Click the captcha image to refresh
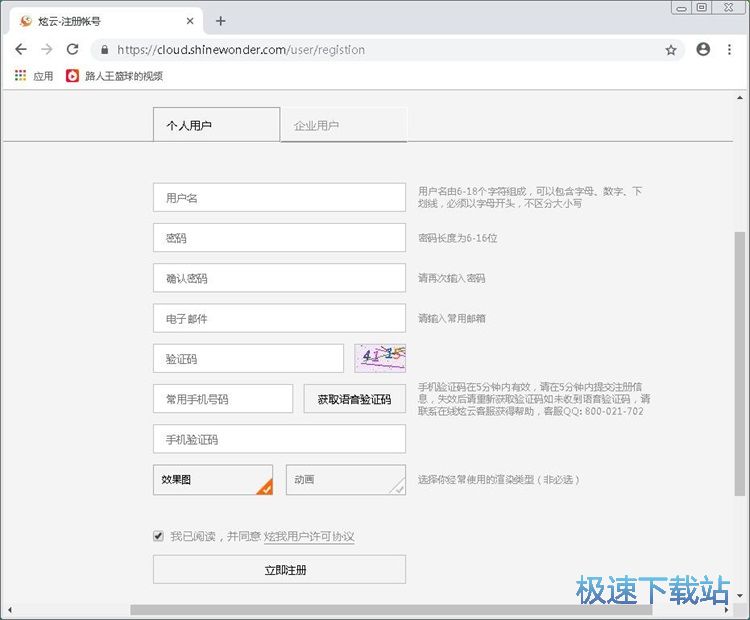 pyautogui.click(x=380, y=357)
